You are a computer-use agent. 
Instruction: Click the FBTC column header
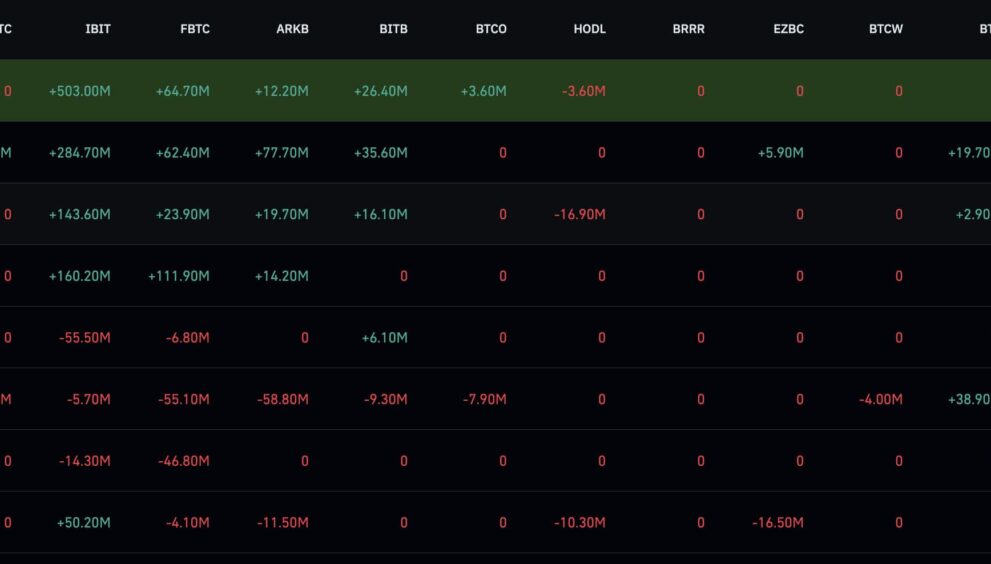[x=195, y=29]
